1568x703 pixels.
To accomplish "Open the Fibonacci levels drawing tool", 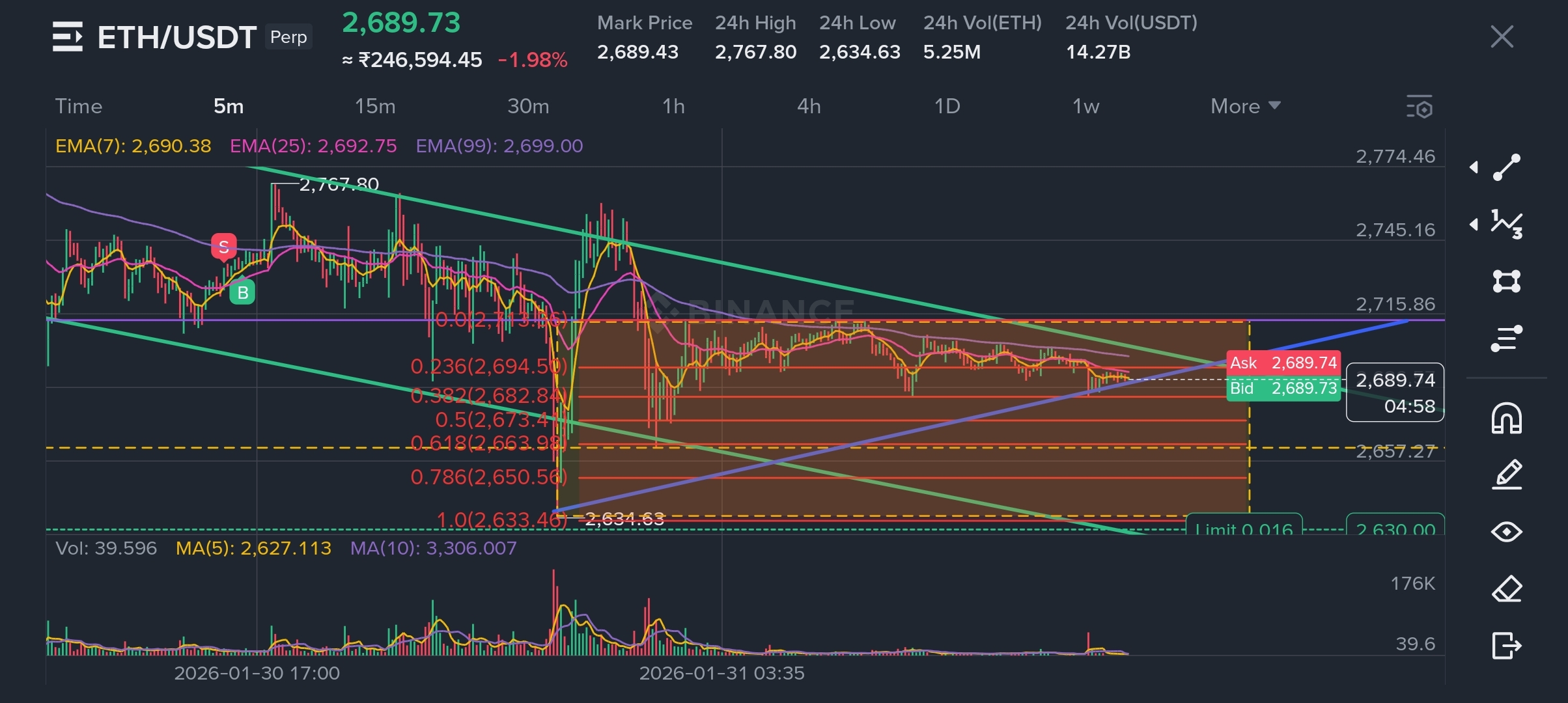I will pos(1506,338).
